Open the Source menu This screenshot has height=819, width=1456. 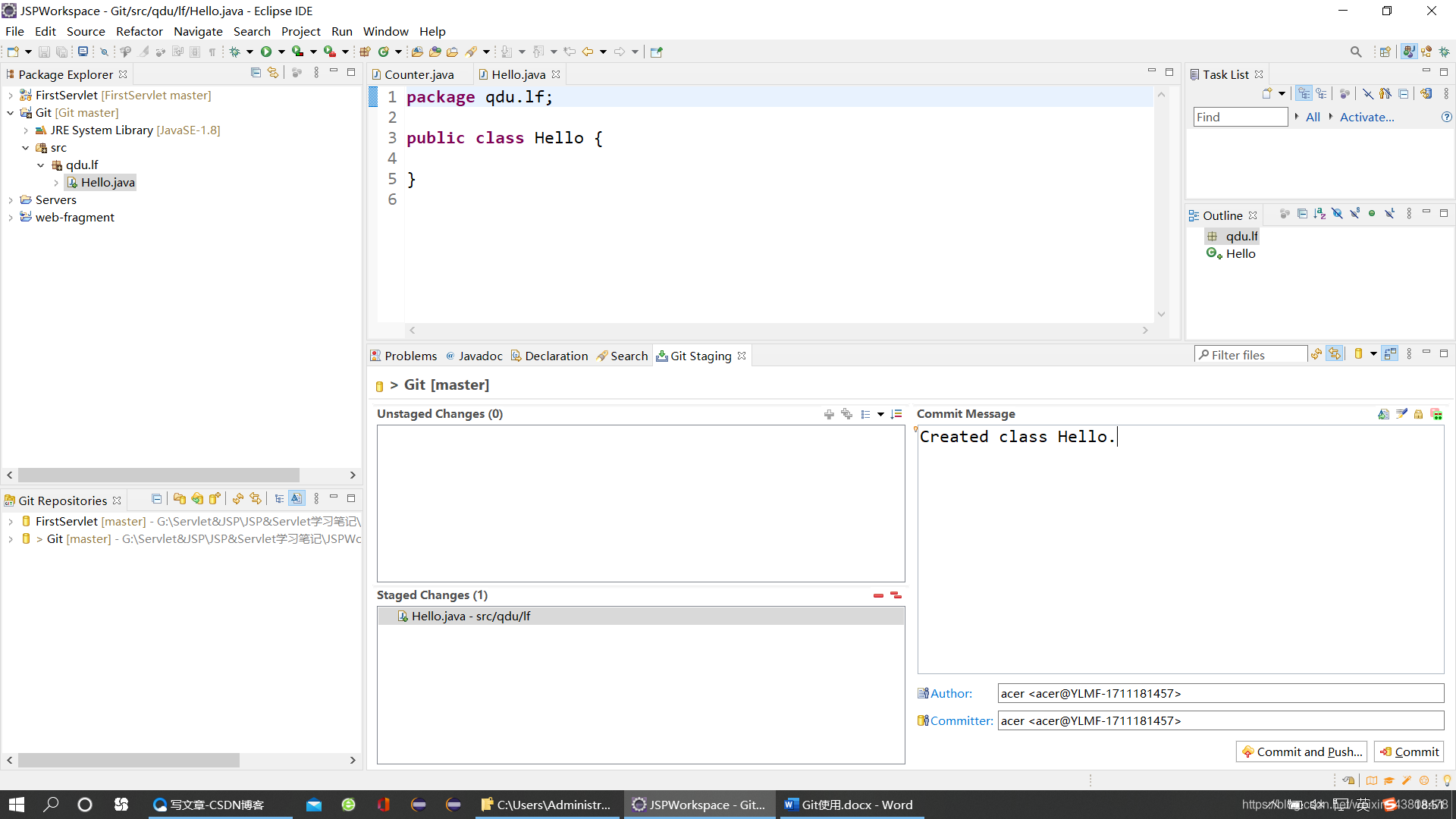pos(86,31)
